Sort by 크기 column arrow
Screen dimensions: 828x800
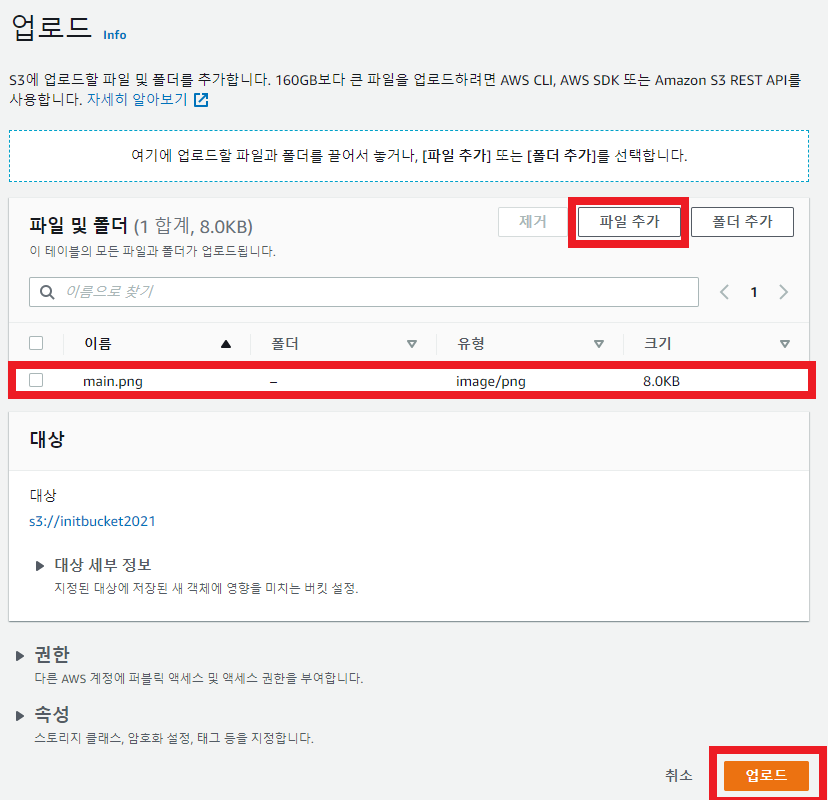[x=785, y=344]
